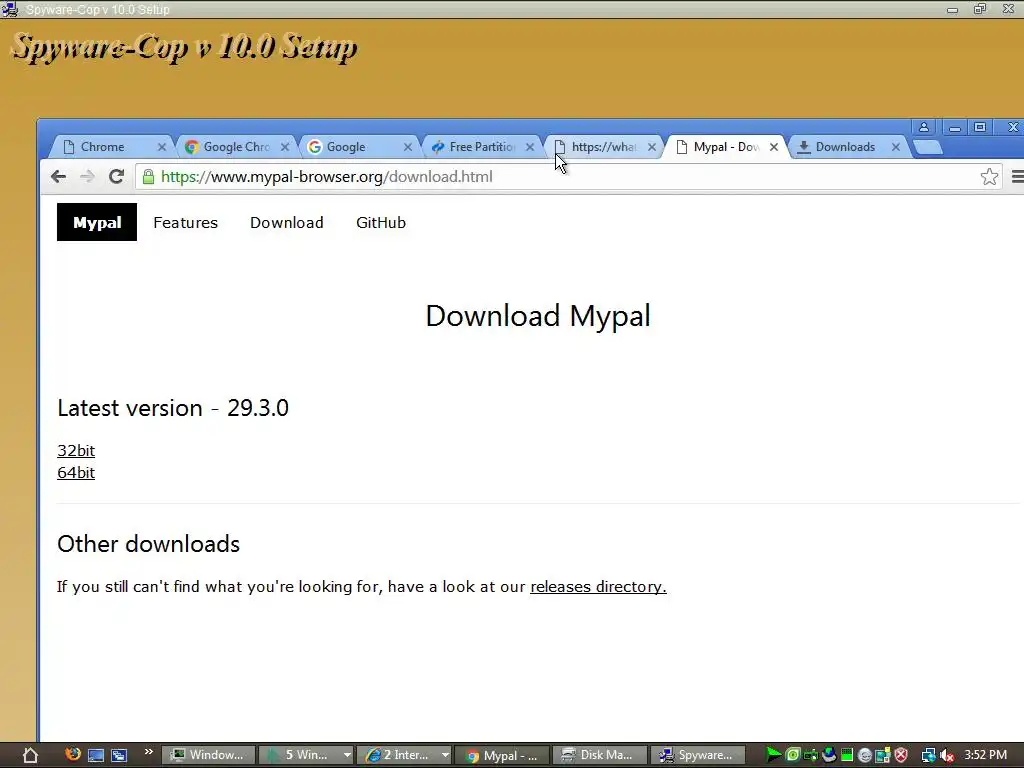
Task: Click the green circular tray icon
Action: click(792, 755)
